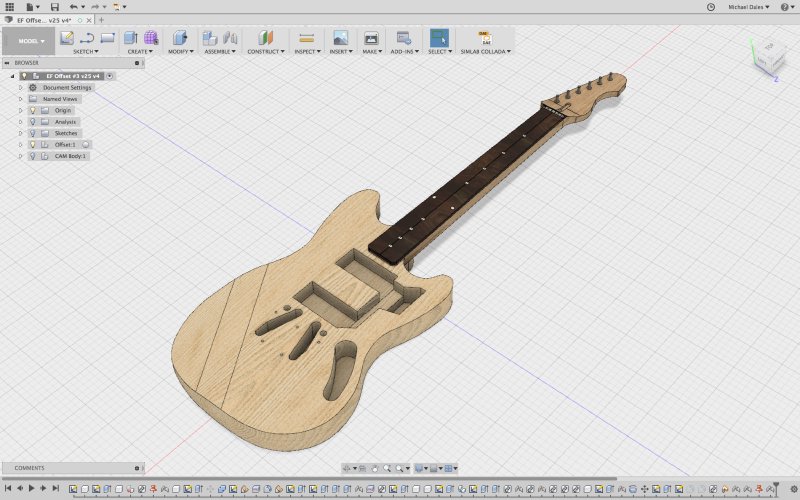Screen dimensions: 800x500
Task: Open the Viewports layout dropdown
Action: (x=451, y=468)
